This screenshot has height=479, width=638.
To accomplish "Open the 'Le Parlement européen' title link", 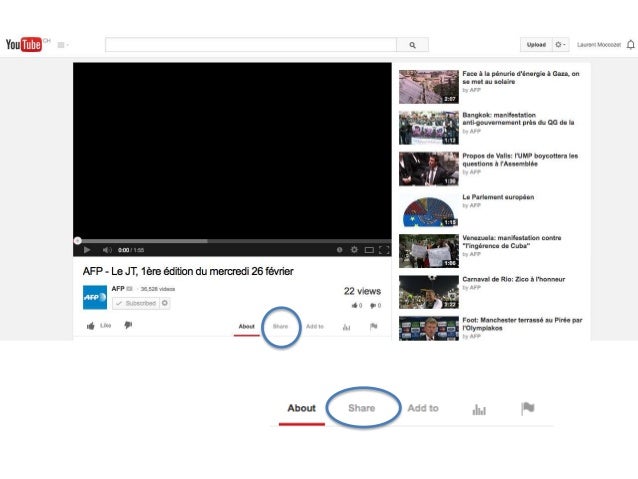I will point(498,197).
